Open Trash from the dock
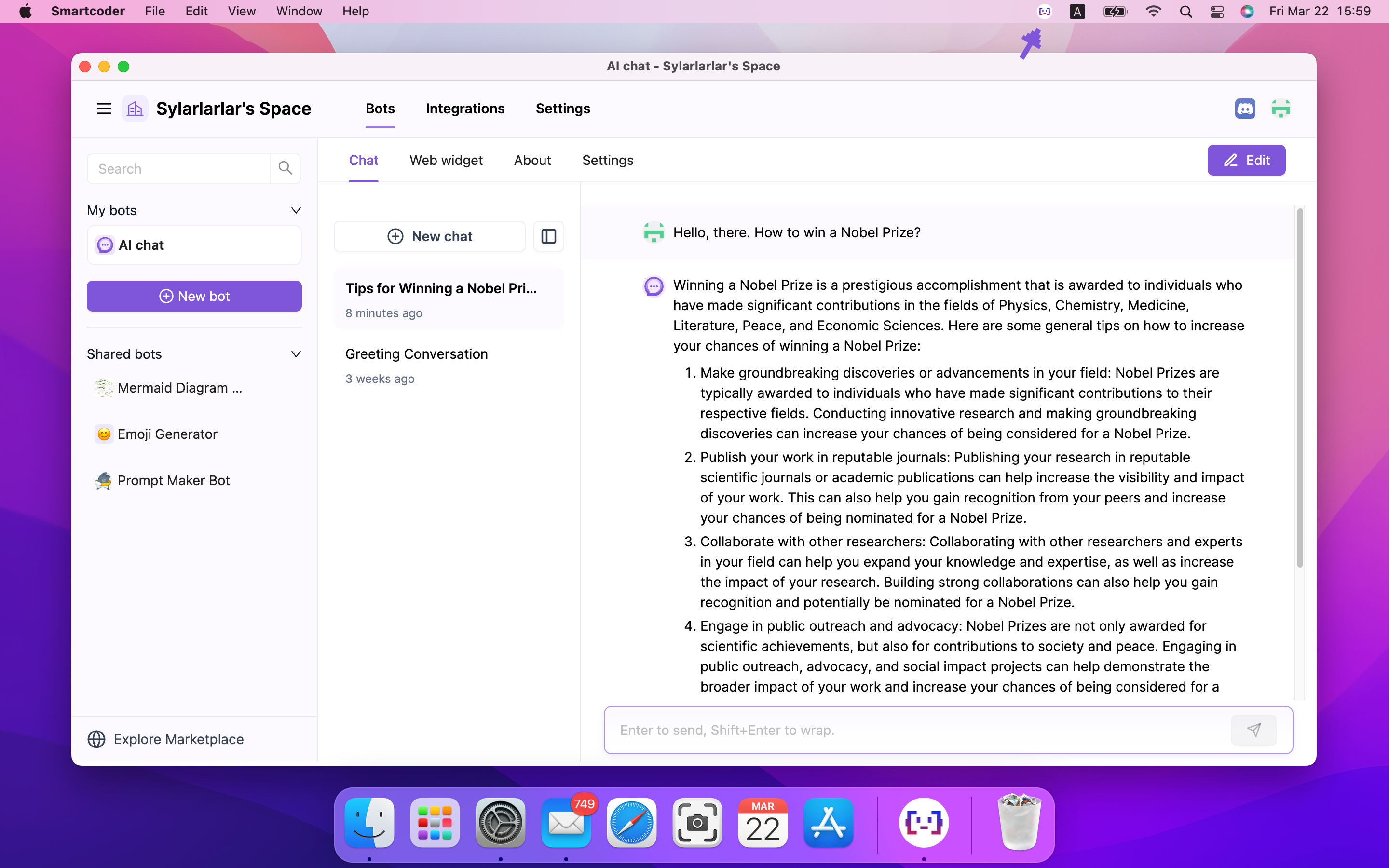Image resolution: width=1389 pixels, height=868 pixels. coord(1019,823)
